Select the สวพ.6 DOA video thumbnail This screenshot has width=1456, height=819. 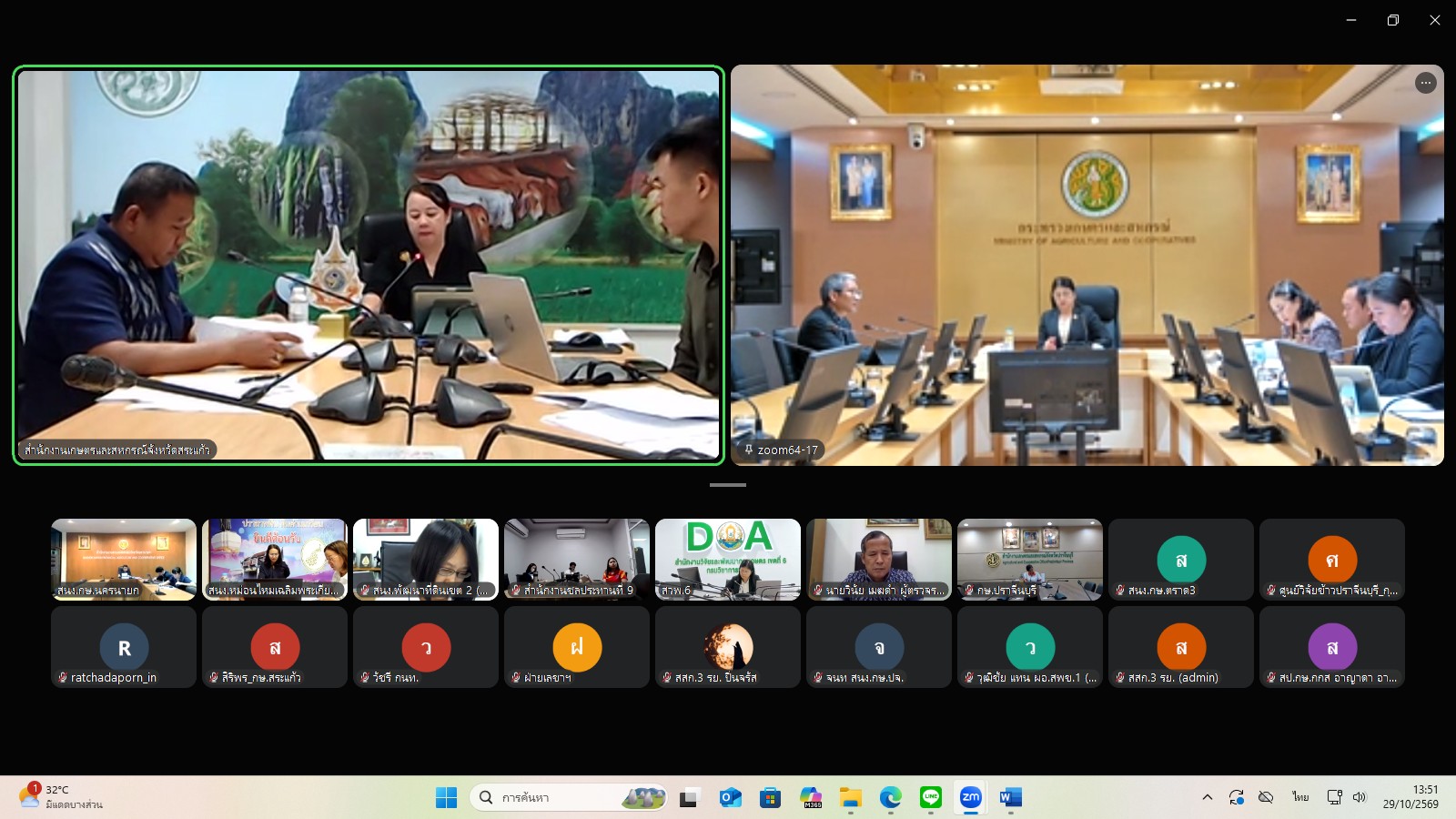728,560
